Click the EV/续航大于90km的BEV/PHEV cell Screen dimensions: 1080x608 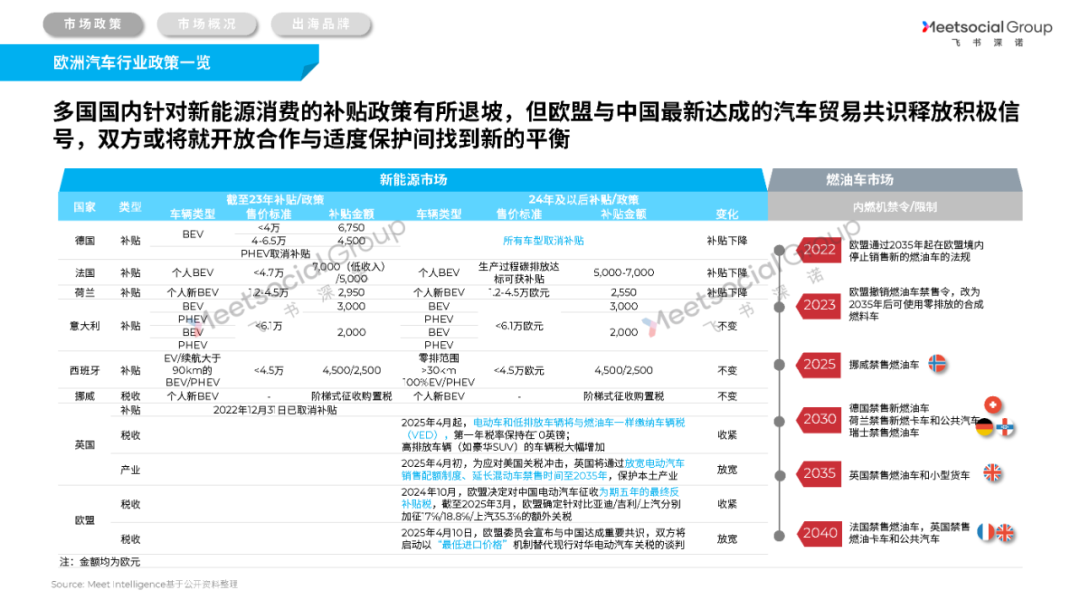click(192, 370)
